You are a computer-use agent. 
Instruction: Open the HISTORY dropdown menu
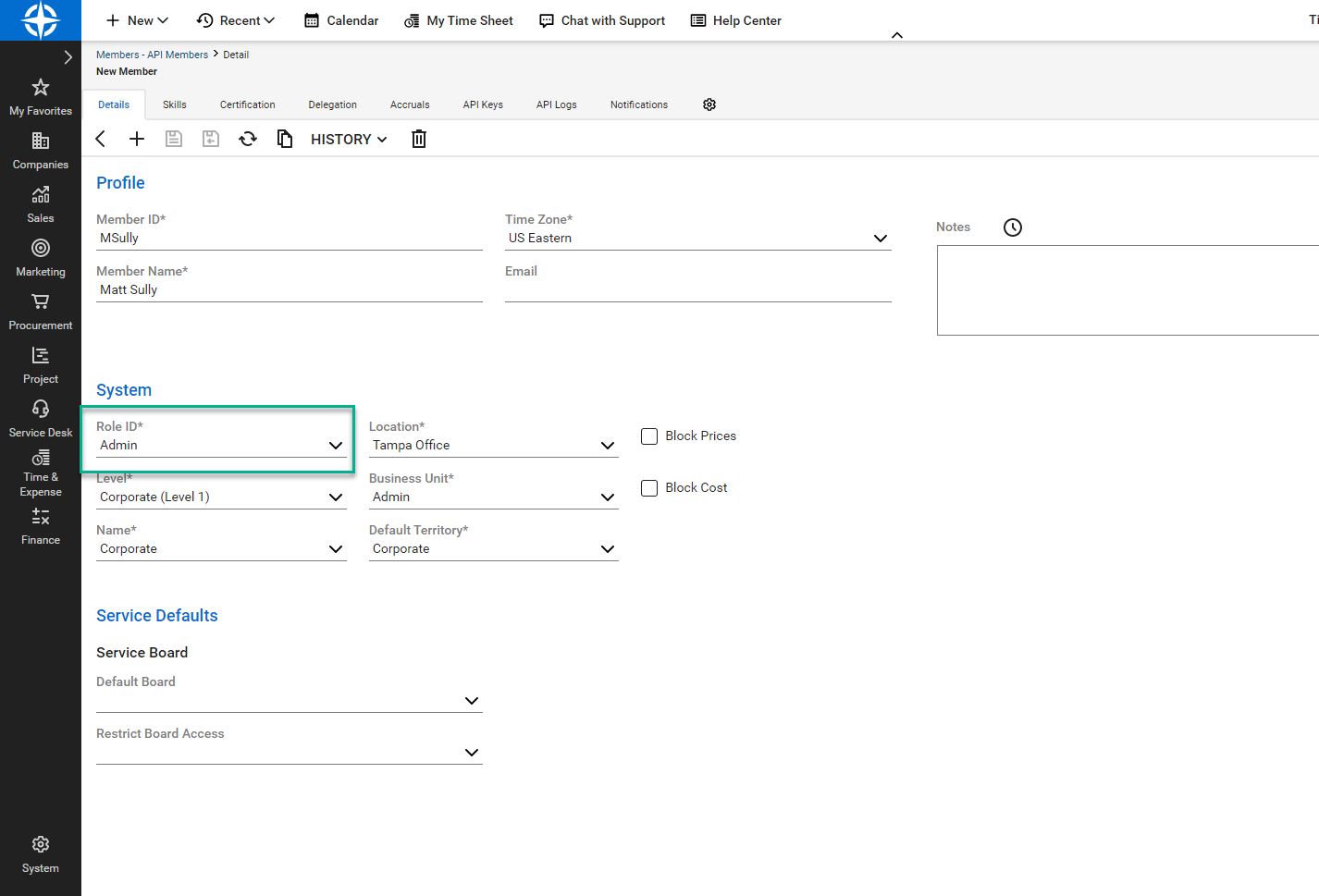[349, 140]
